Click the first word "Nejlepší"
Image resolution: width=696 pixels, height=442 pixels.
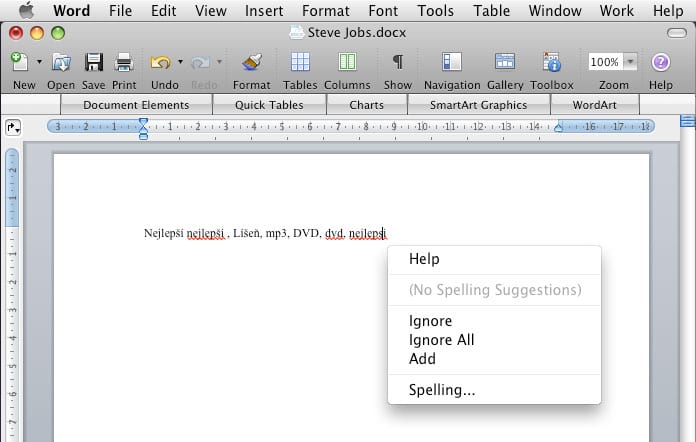[163, 233]
